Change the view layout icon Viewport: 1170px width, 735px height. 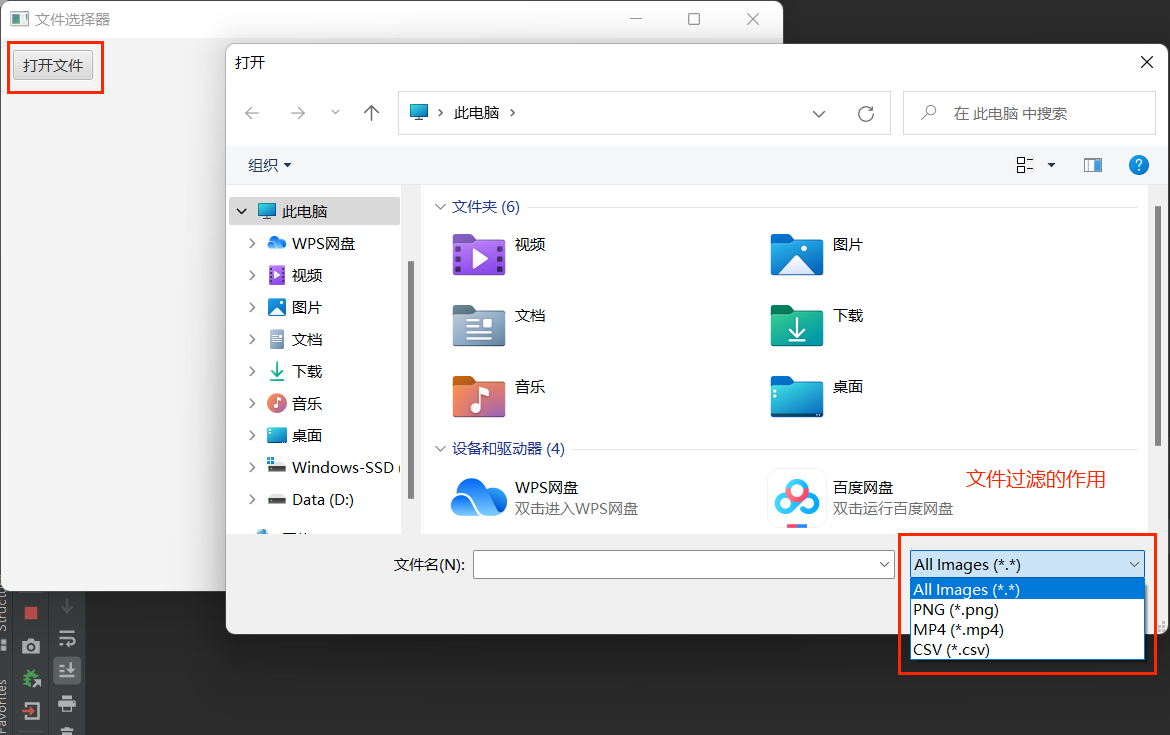[x=1024, y=165]
